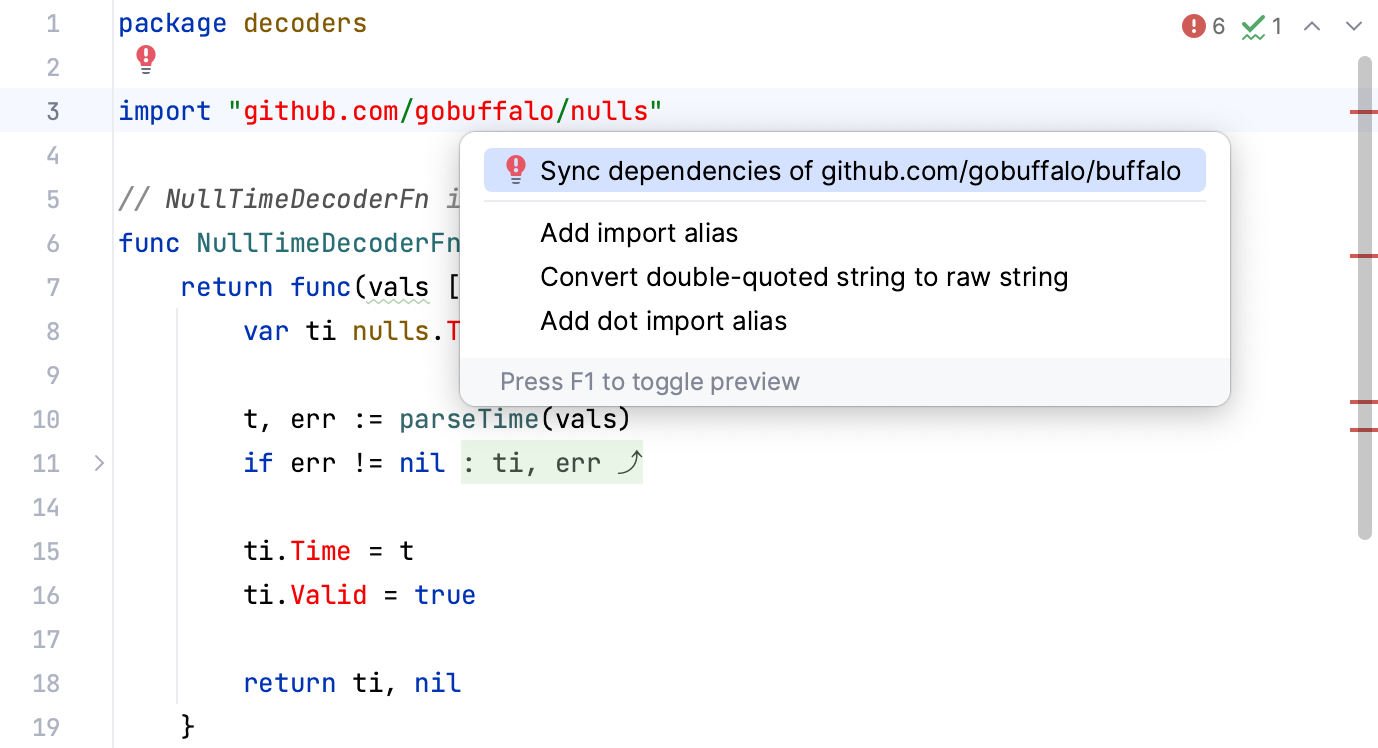Choose Add dot import alias

(x=663, y=321)
